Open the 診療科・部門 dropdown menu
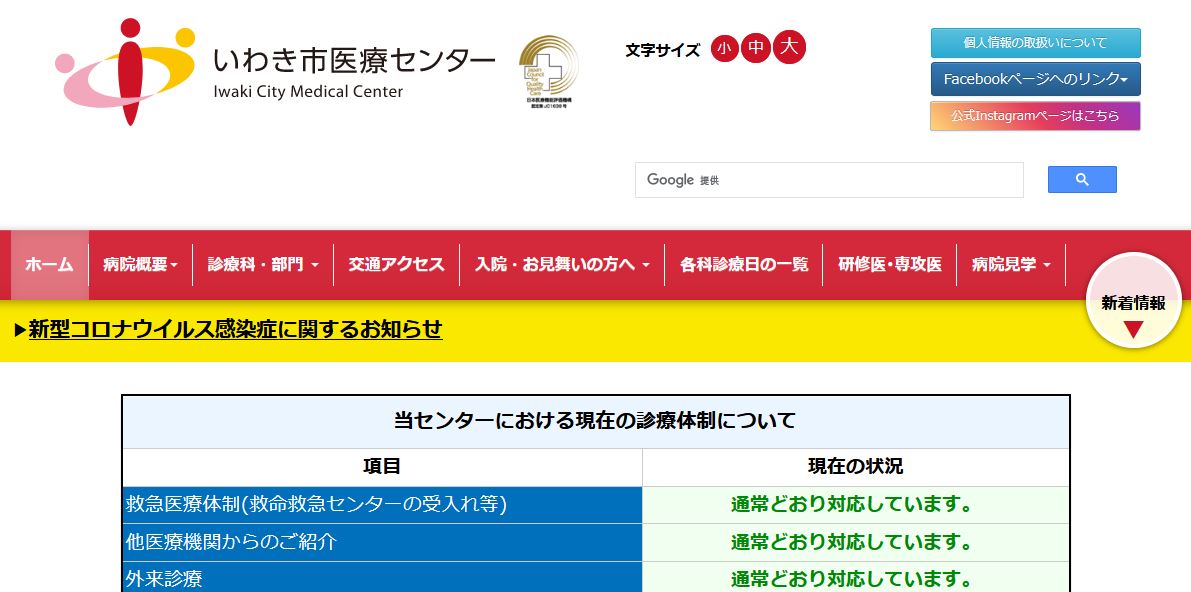Screen dimensions: 1191x592 click(263, 265)
